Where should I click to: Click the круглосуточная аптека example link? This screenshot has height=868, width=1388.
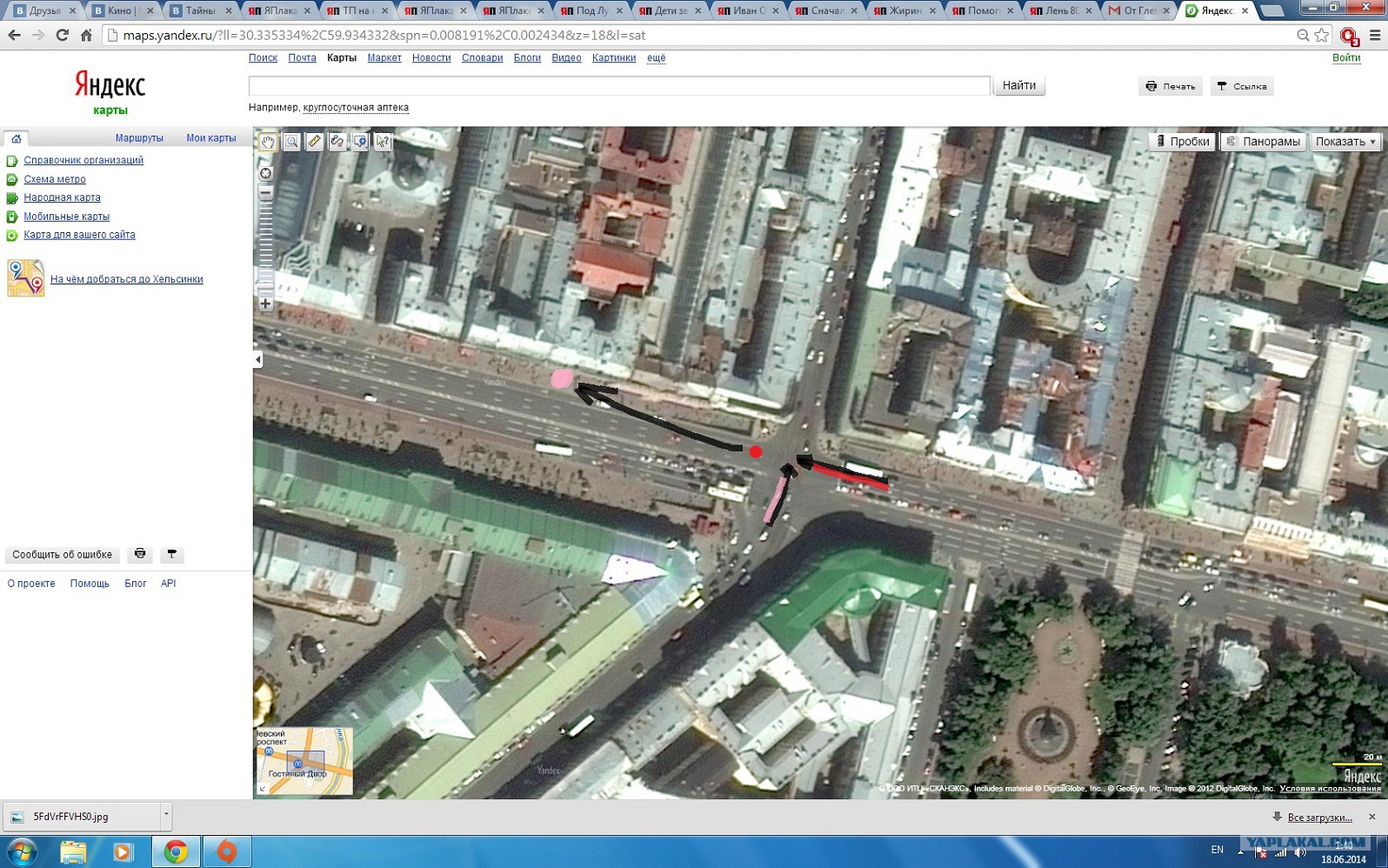356,108
